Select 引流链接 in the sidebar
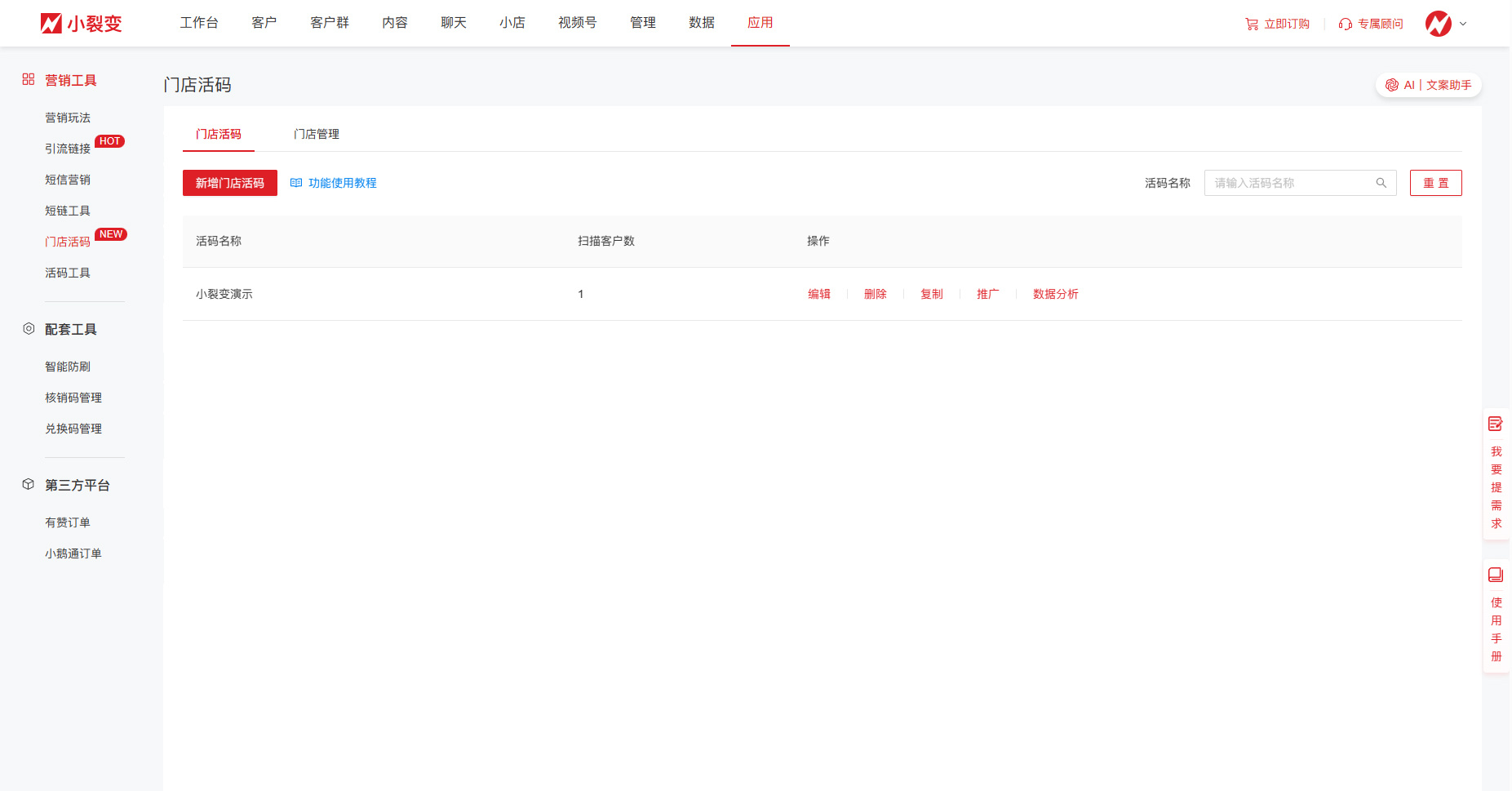This screenshot has height=791, width=1512. coord(68,149)
